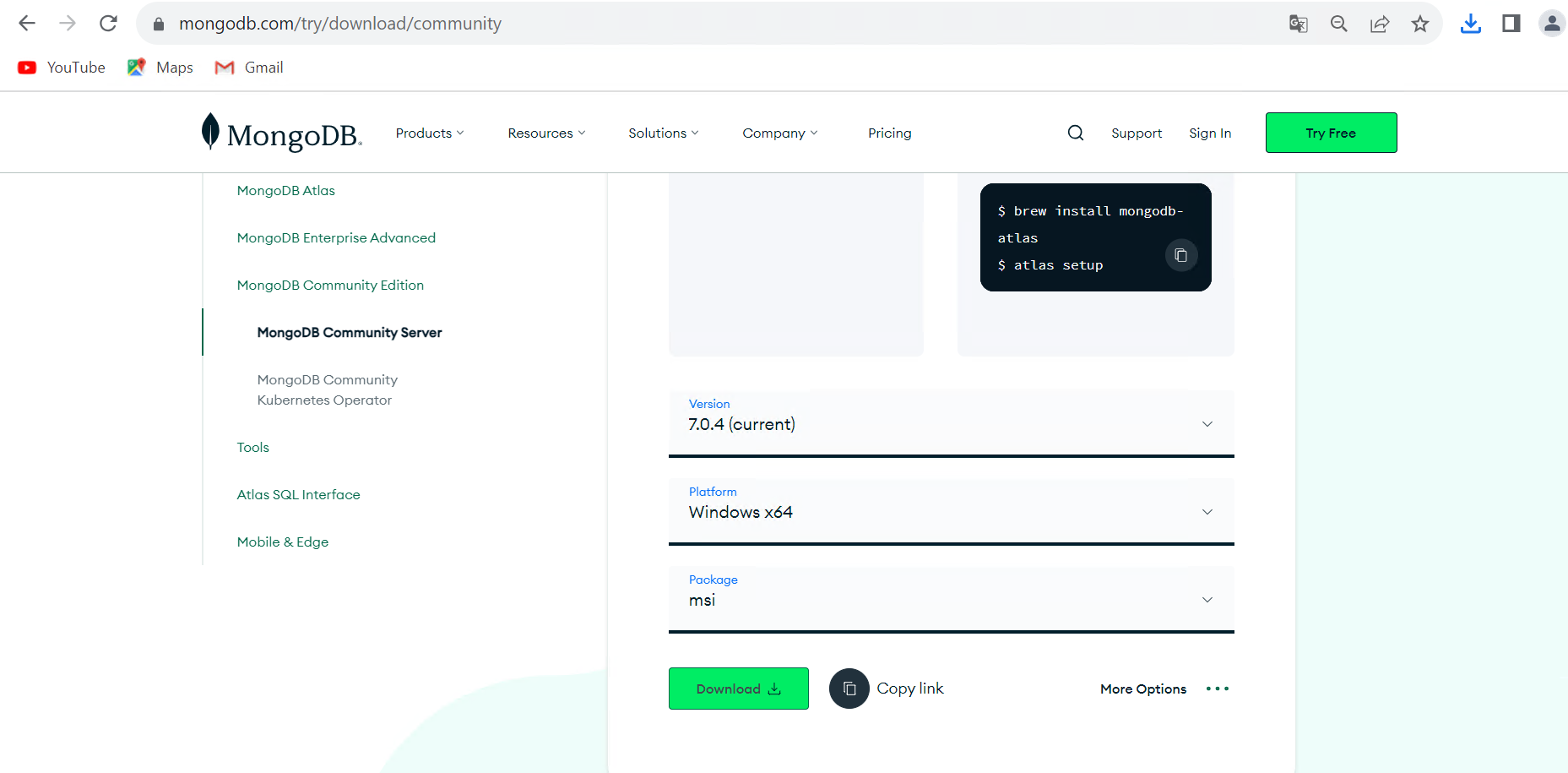This screenshot has width=1568, height=773.
Task: Open the Resources navigation menu
Action: click(545, 133)
